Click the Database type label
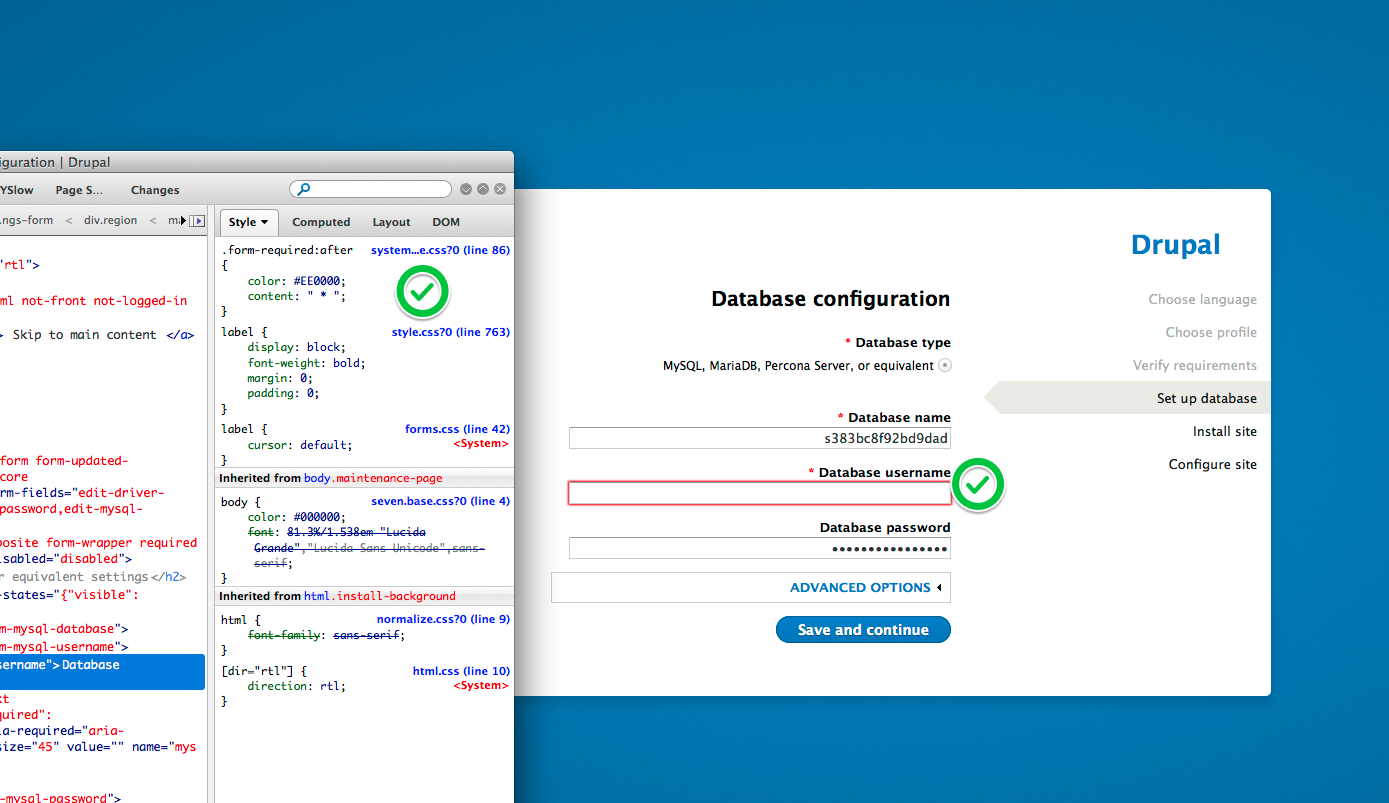 (x=903, y=343)
